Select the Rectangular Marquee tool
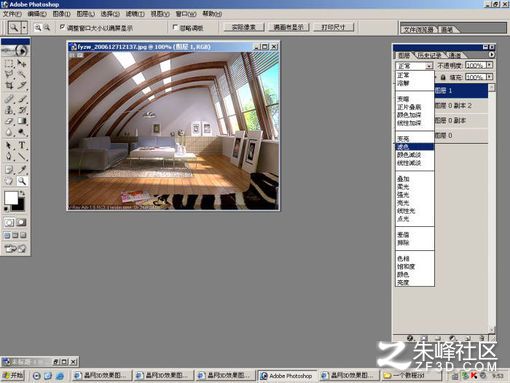 click(x=9, y=63)
